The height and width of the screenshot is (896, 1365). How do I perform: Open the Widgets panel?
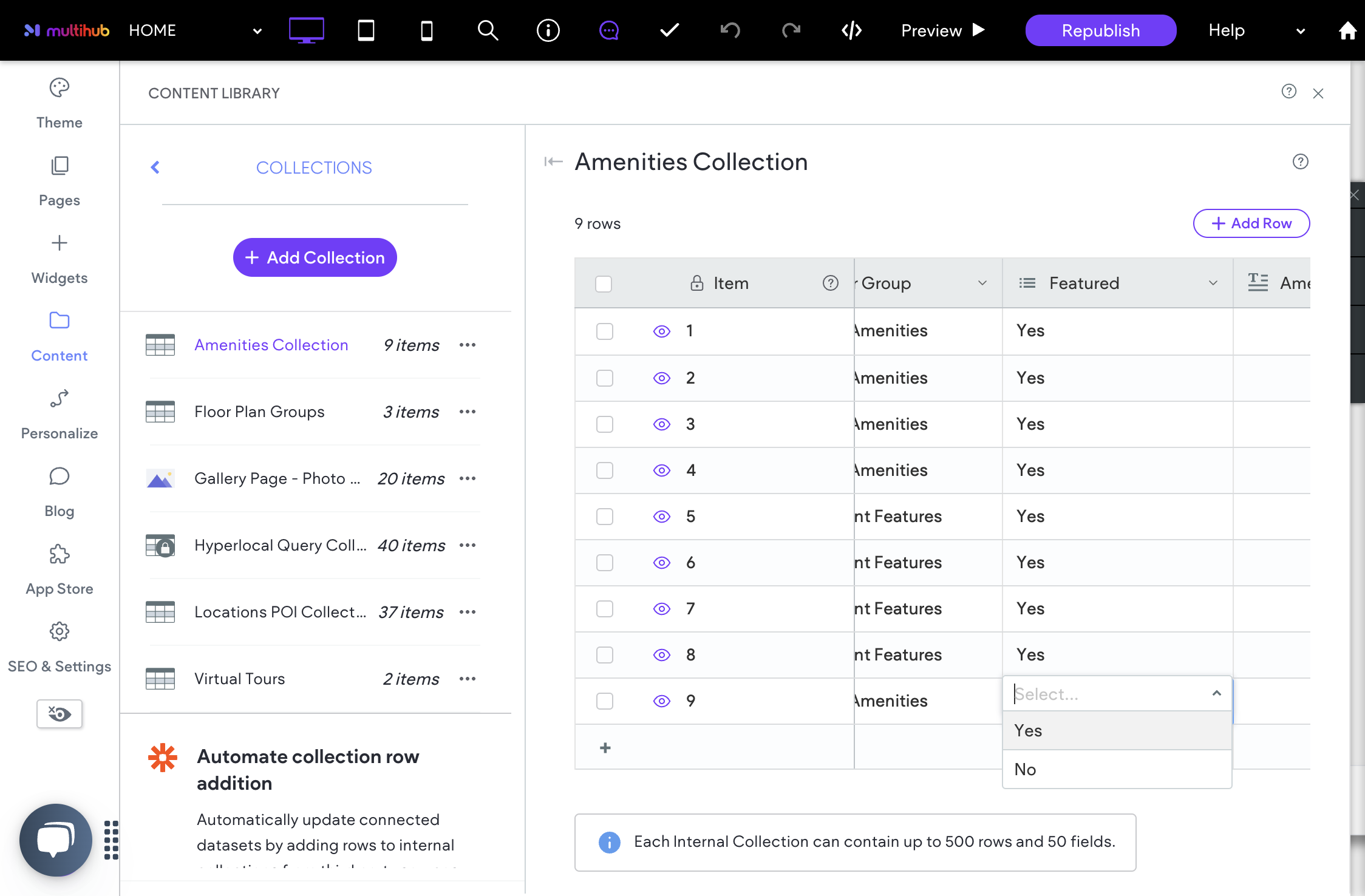click(x=60, y=260)
